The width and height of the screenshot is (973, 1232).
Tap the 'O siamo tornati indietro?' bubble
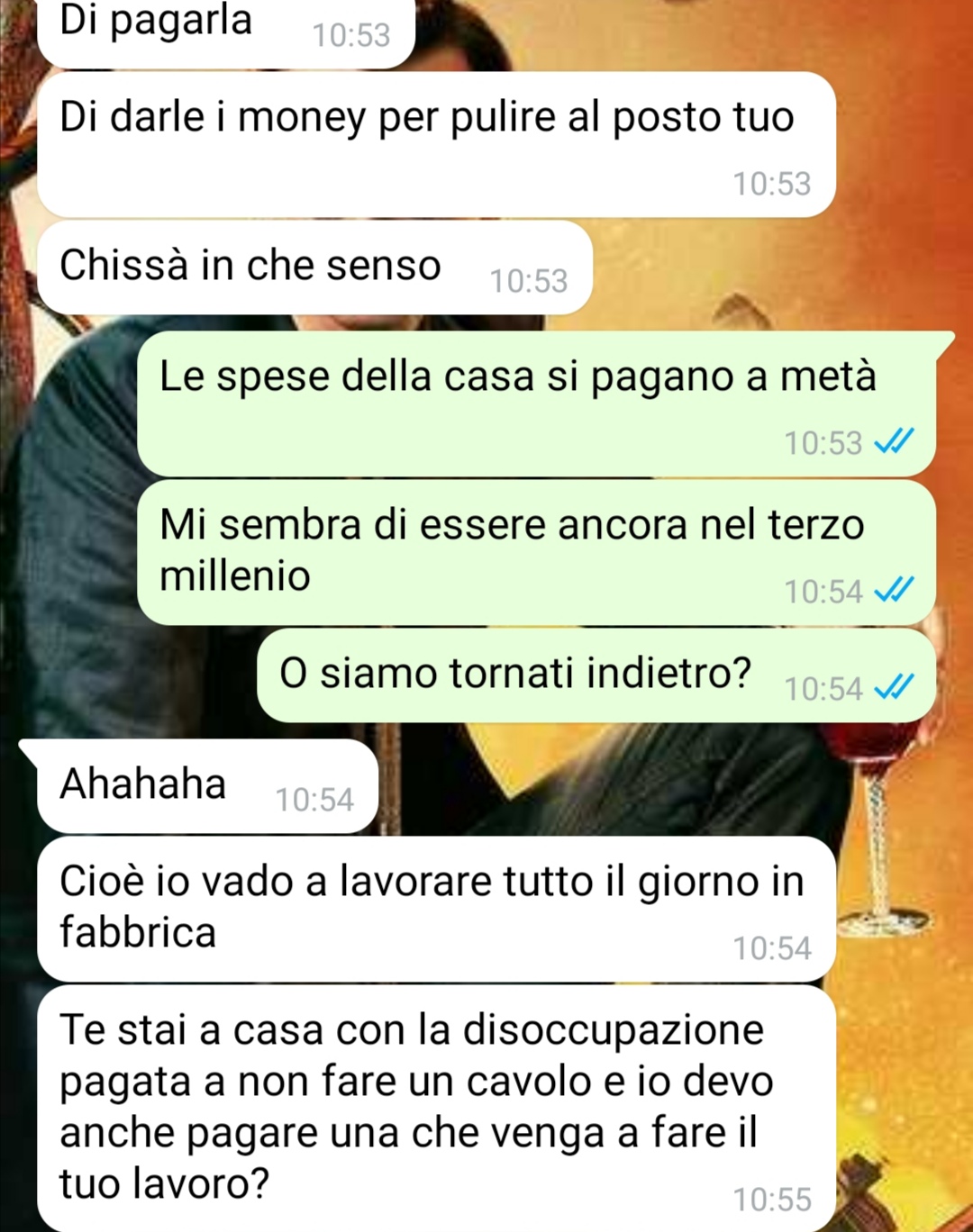pos(596,675)
